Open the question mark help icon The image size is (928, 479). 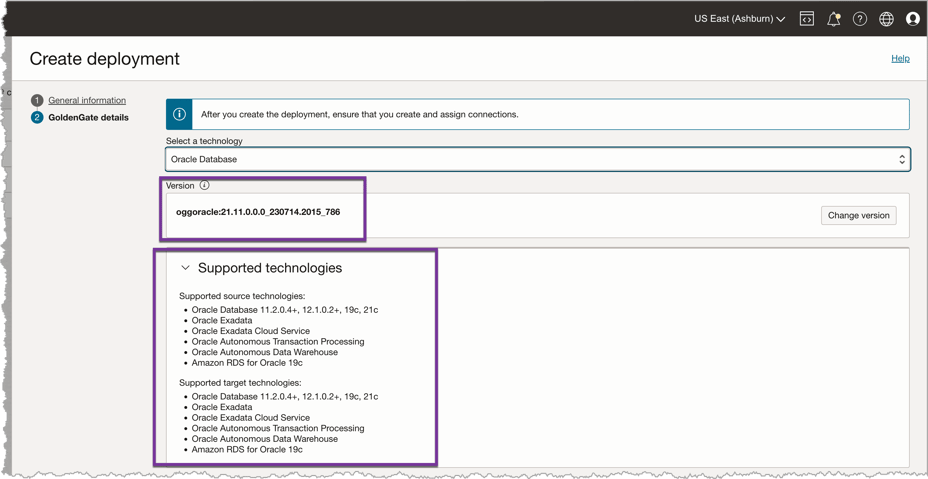[860, 19]
